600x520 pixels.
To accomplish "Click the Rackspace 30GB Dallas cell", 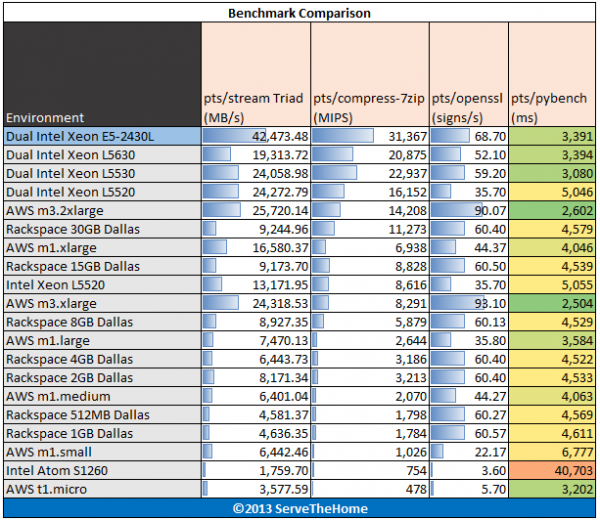I will (x=103, y=229).
